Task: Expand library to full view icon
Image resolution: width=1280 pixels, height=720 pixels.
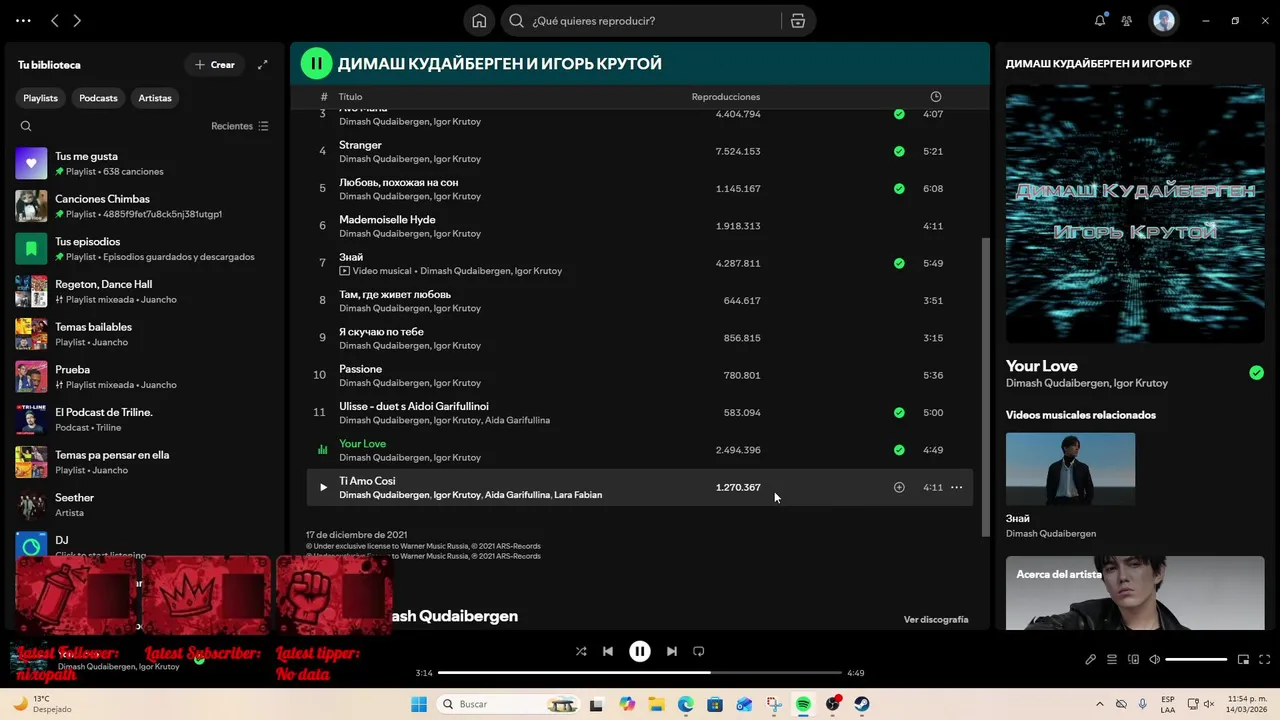Action: point(262,65)
